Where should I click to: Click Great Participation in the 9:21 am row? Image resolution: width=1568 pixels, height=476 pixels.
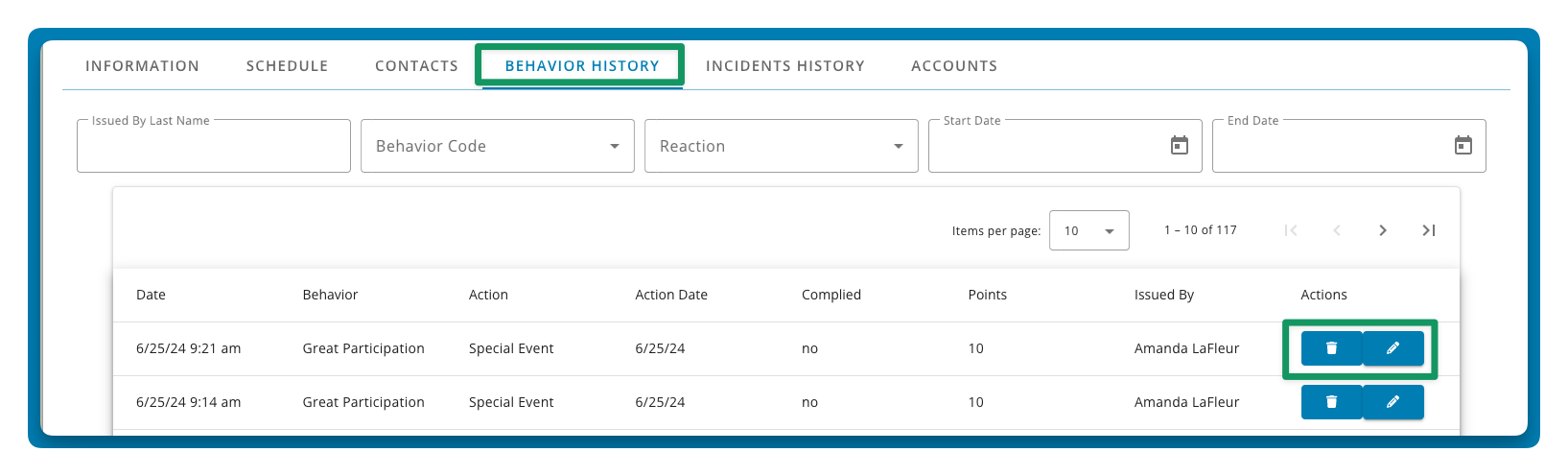(x=363, y=348)
